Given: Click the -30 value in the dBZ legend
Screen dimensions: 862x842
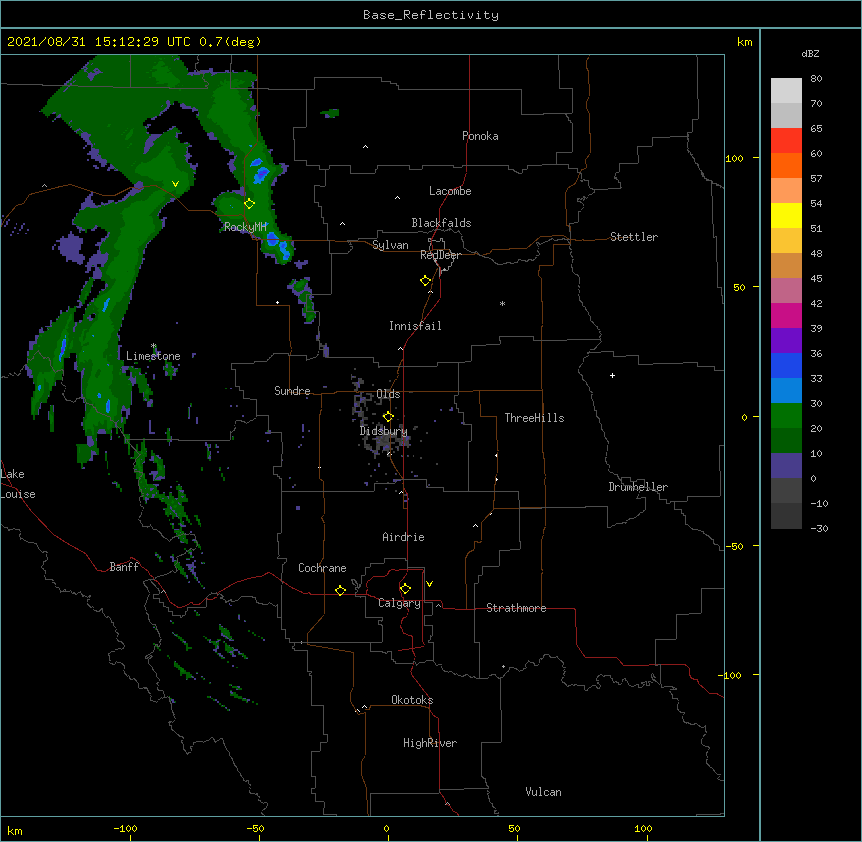Looking at the screenshot, I should pos(819,528).
